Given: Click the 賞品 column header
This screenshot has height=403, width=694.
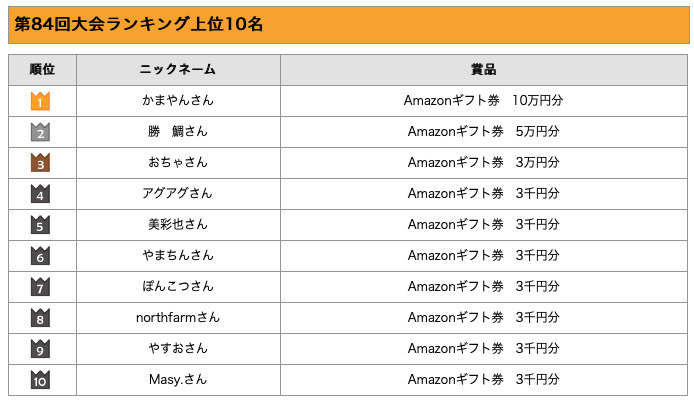Looking at the screenshot, I should pyautogui.click(x=483, y=70).
